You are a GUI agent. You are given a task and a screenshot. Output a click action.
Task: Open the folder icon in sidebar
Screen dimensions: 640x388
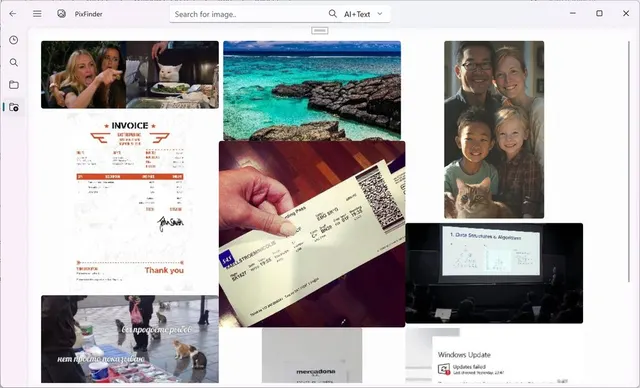(x=14, y=85)
